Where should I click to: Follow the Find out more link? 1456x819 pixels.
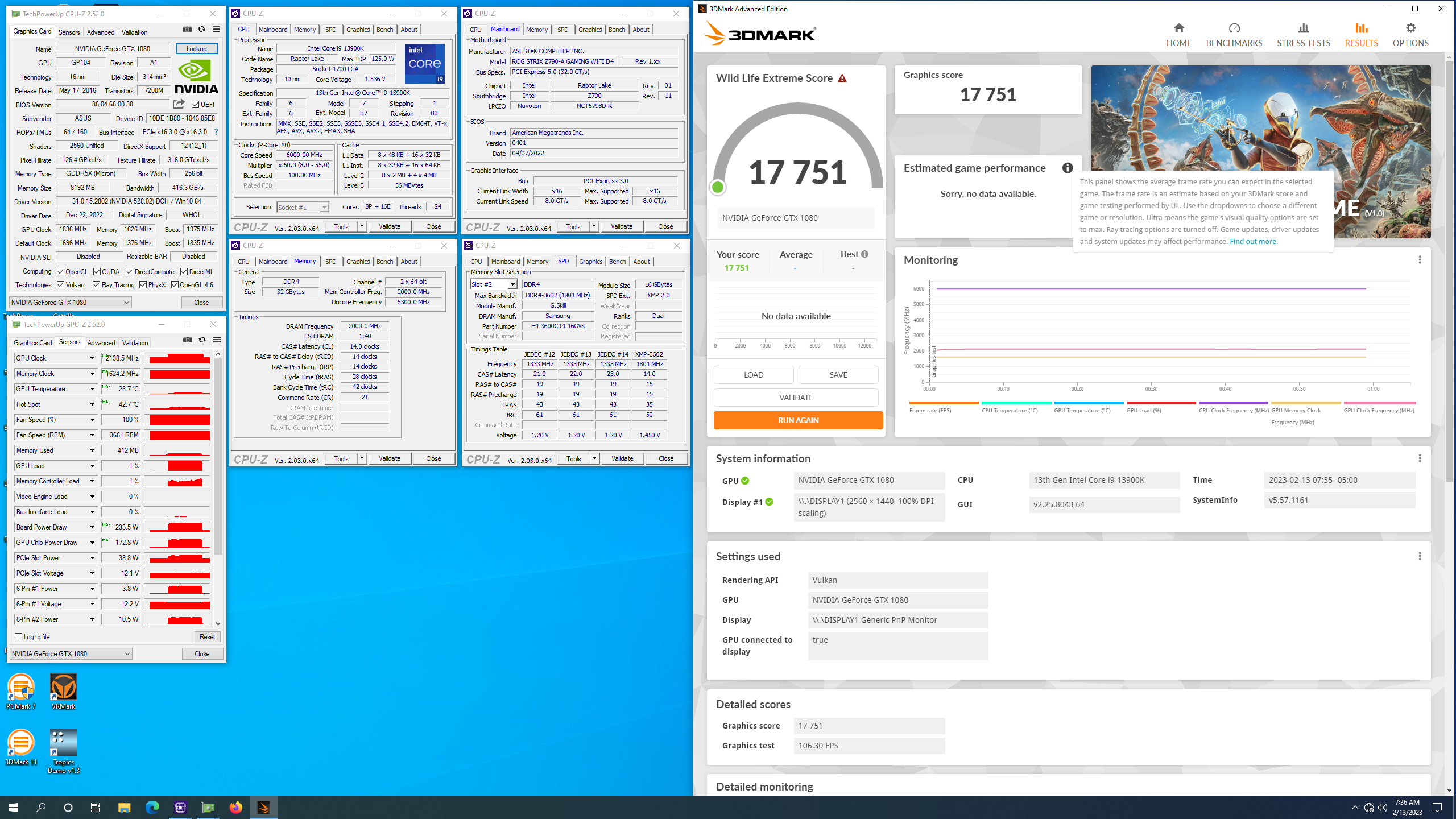tap(1254, 242)
